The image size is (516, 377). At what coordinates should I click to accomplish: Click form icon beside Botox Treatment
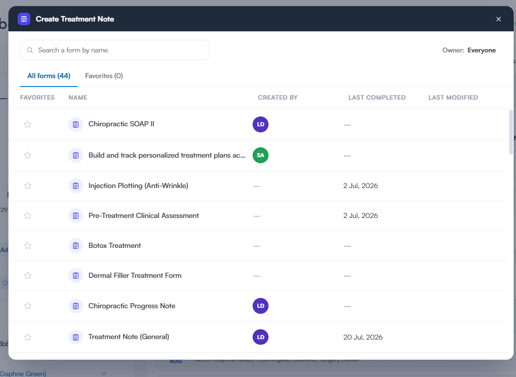click(x=76, y=246)
